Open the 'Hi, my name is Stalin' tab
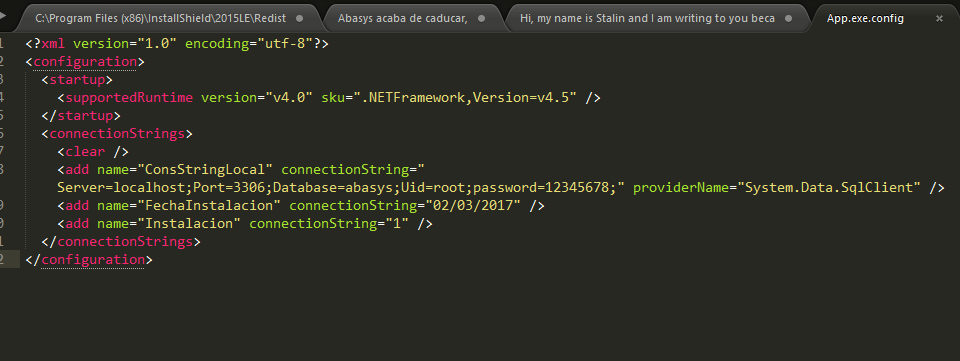 tap(647, 18)
